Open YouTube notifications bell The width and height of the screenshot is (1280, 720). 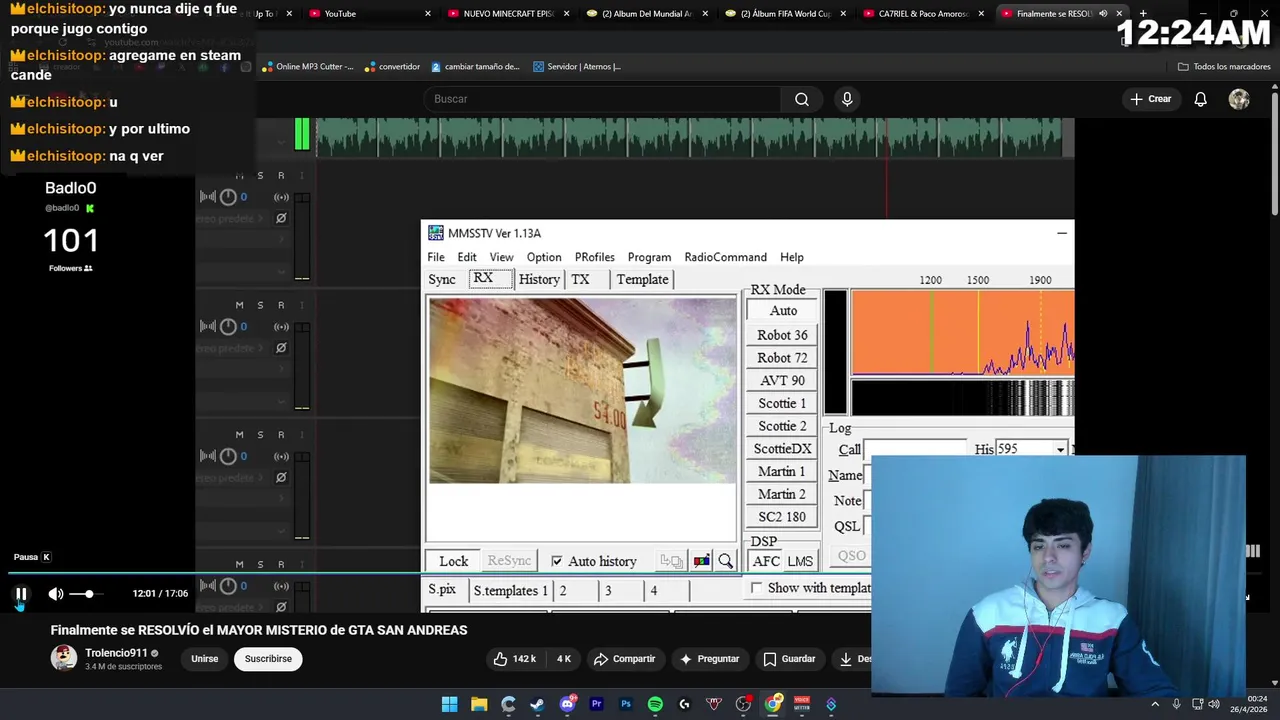[x=1200, y=99]
